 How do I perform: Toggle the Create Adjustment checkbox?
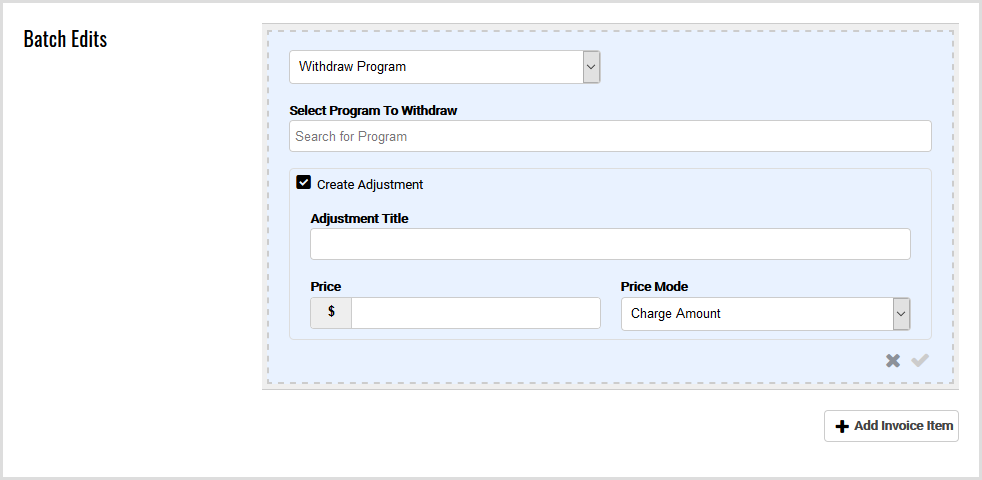(304, 183)
